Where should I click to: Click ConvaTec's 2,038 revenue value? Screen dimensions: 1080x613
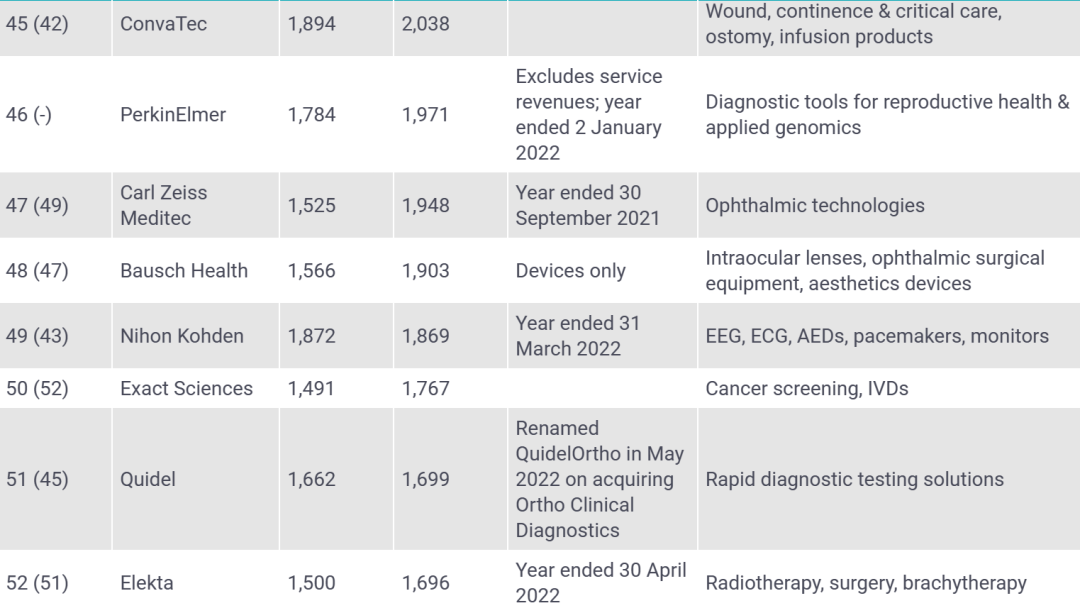426,23
